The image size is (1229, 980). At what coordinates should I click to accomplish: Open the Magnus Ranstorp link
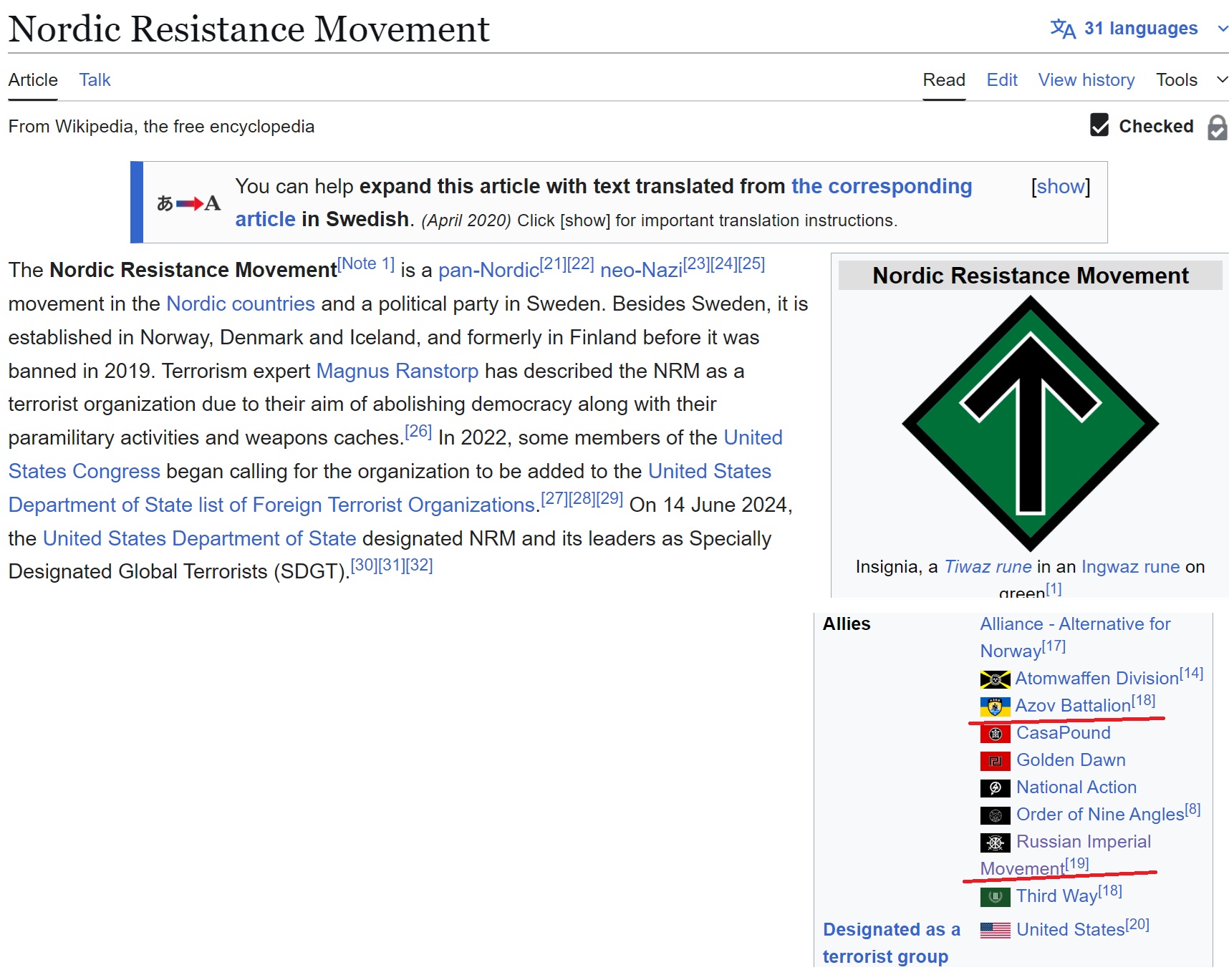click(x=397, y=371)
